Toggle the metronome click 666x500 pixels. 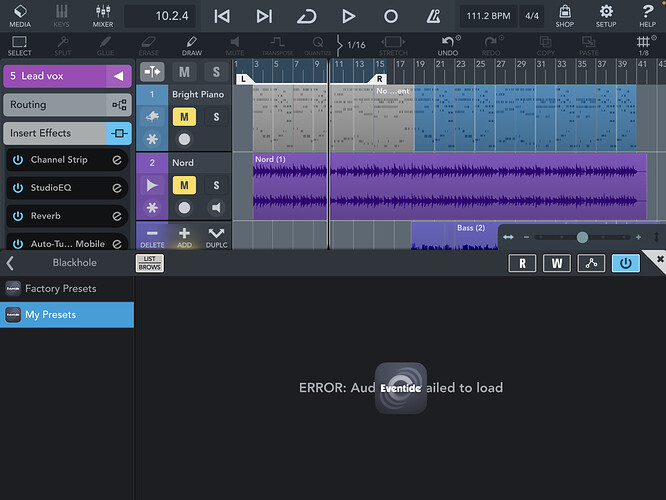[x=433, y=17]
